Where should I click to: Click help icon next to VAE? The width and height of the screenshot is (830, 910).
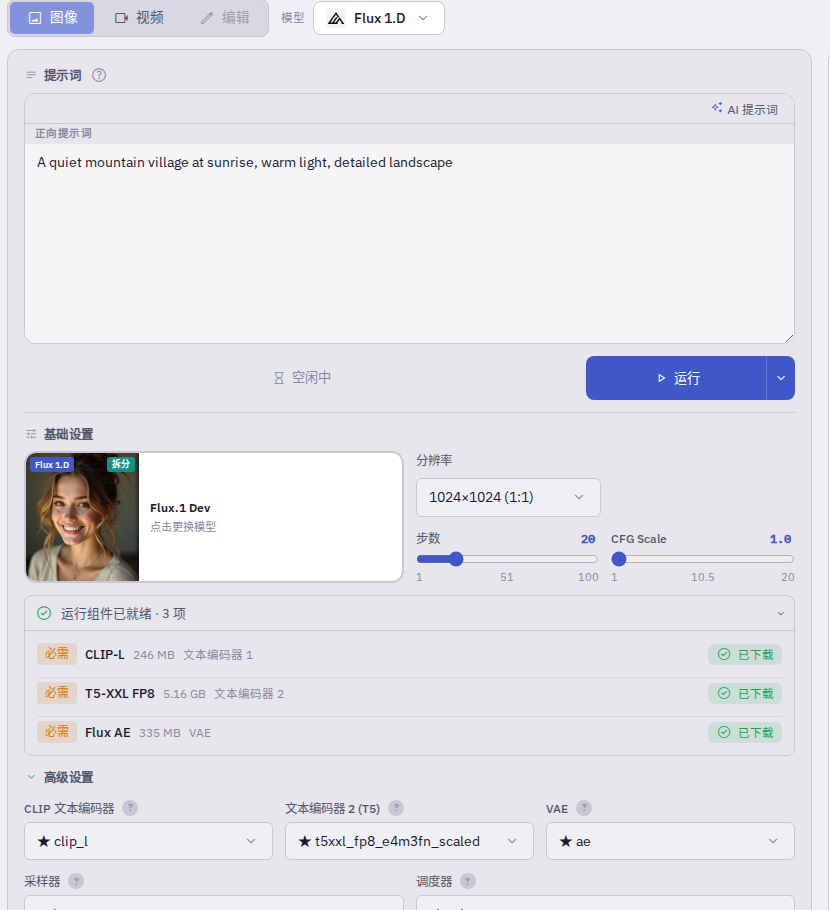(x=584, y=808)
